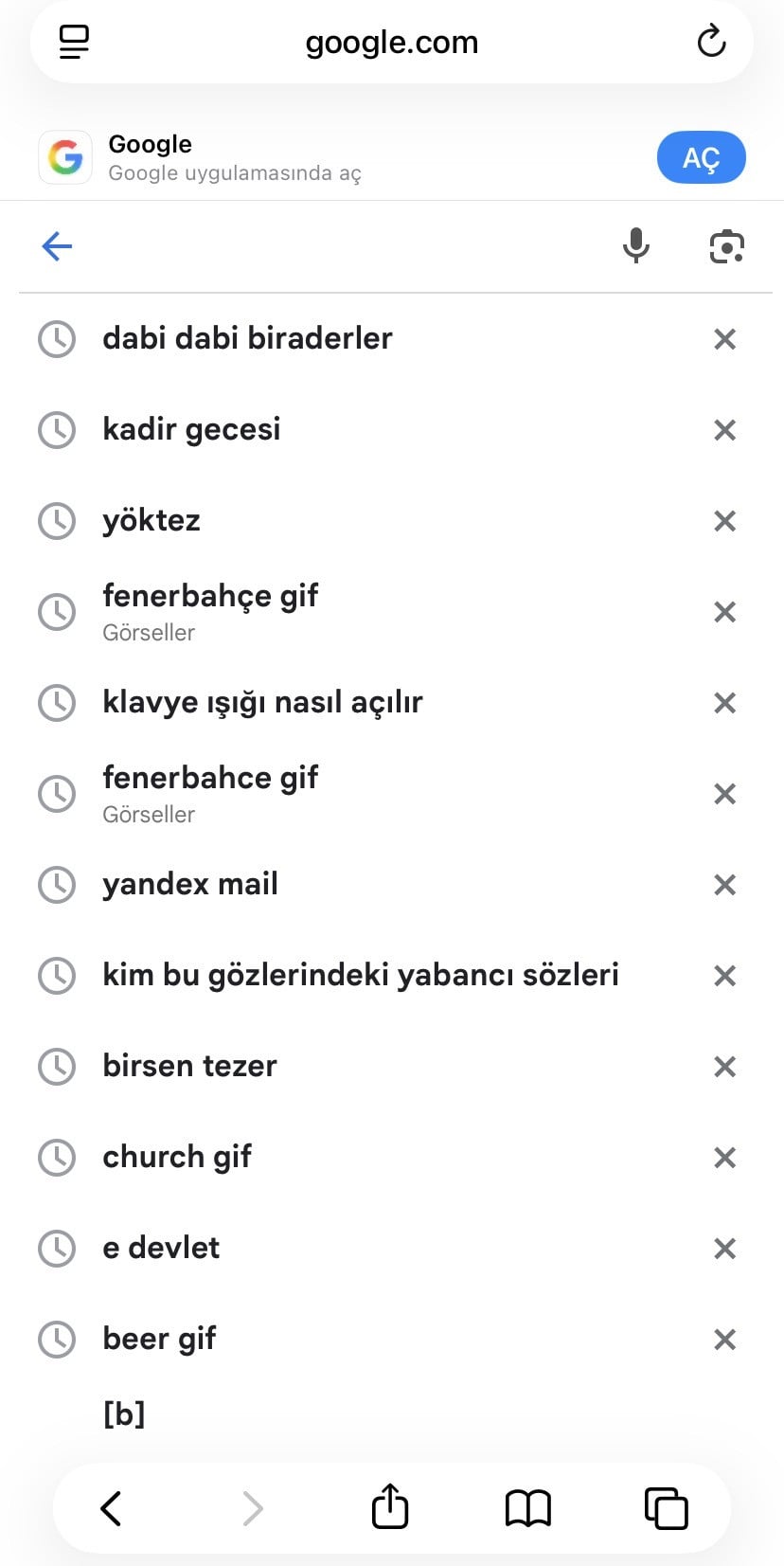Show all open Safari tabs

tap(666, 1507)
